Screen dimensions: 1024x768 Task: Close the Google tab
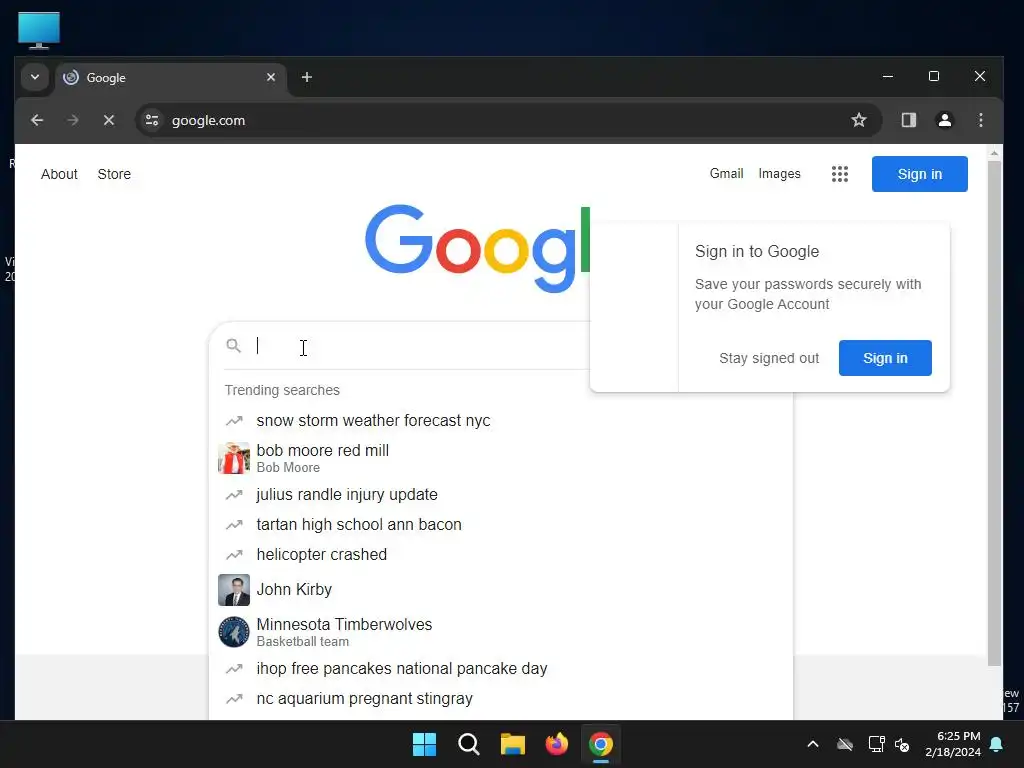pyautogui.click(x=271, y=77)
